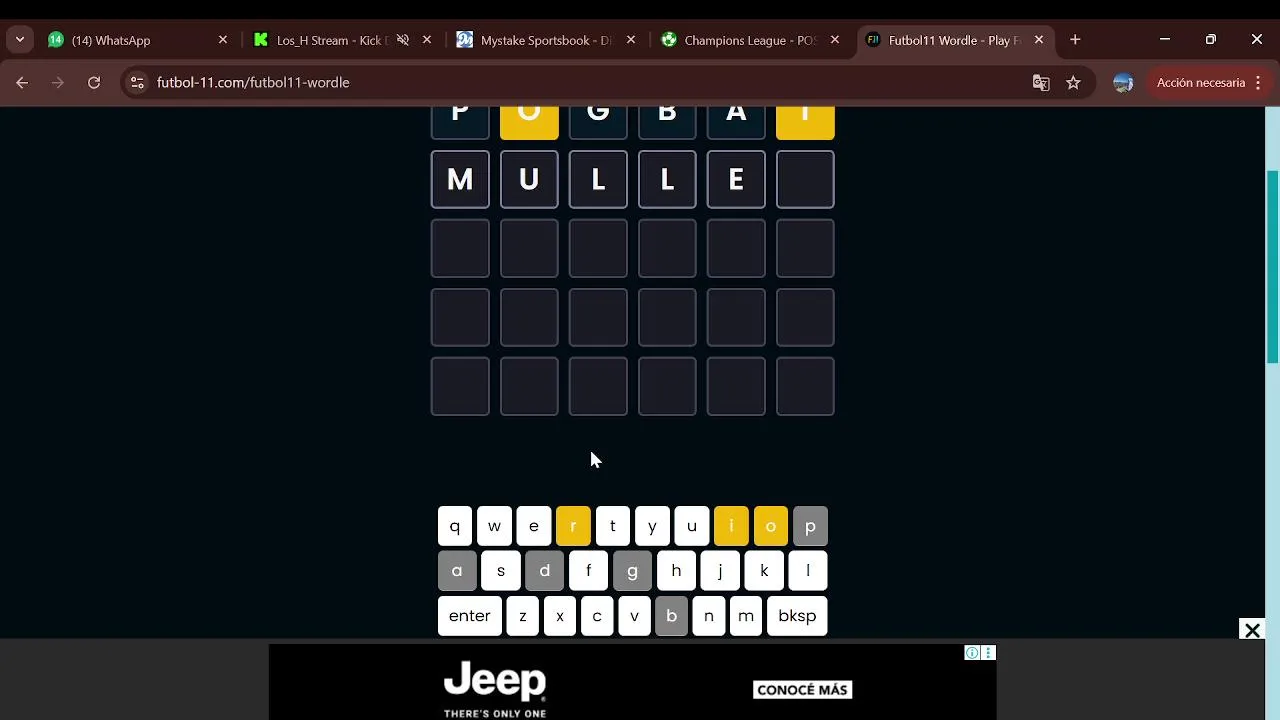
Task: Click the Acción necesaria button
Action: (1200, 83)
